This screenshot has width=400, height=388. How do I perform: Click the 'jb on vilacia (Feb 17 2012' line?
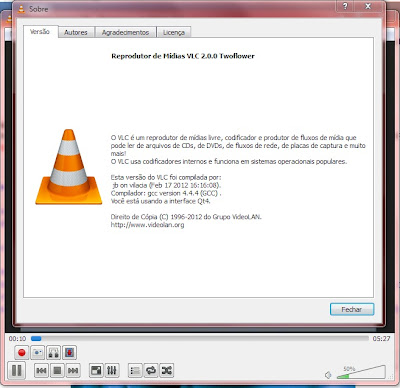[x=166, y=185]
